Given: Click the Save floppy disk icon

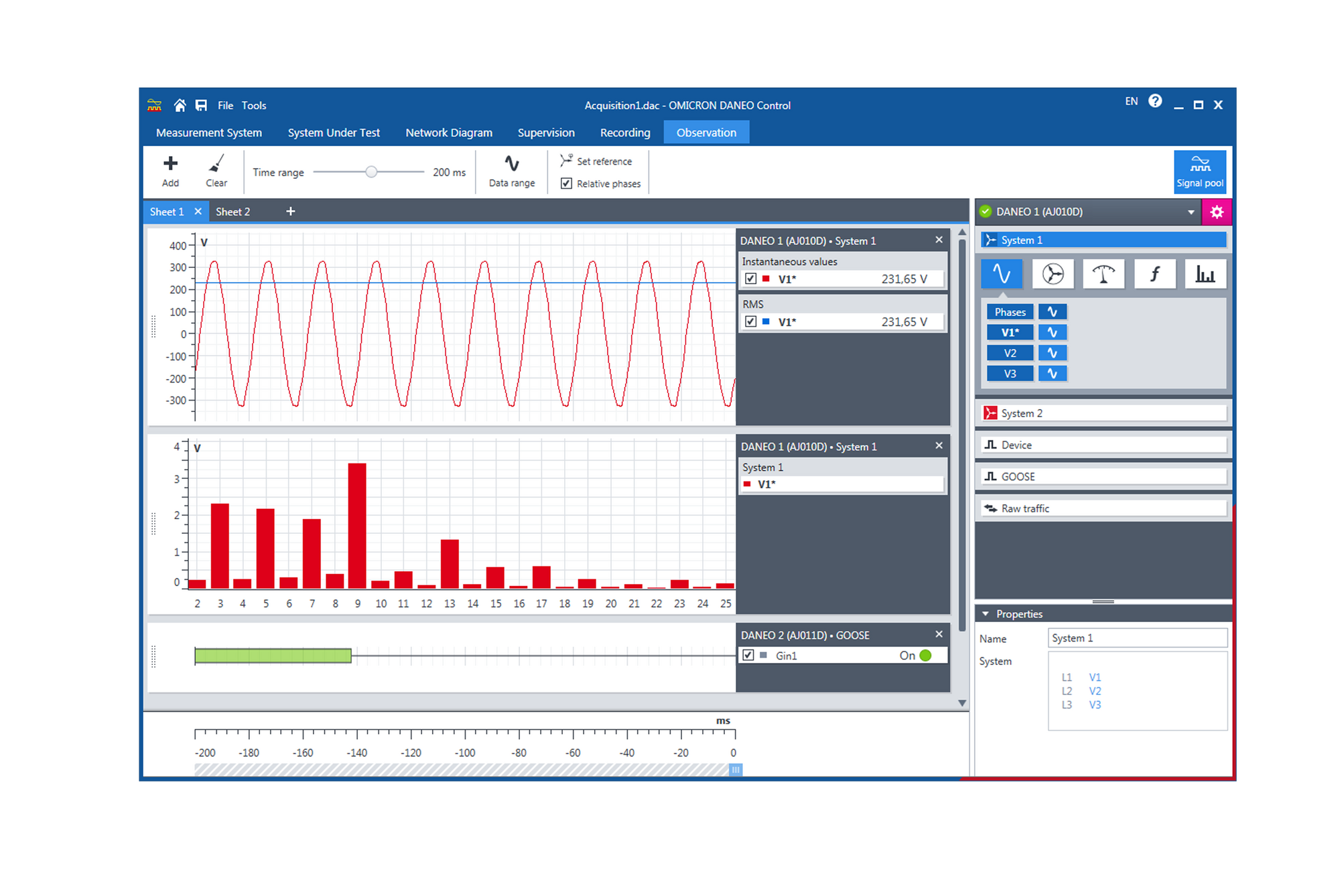Looking at the screenshot, I should click(201, 105).
